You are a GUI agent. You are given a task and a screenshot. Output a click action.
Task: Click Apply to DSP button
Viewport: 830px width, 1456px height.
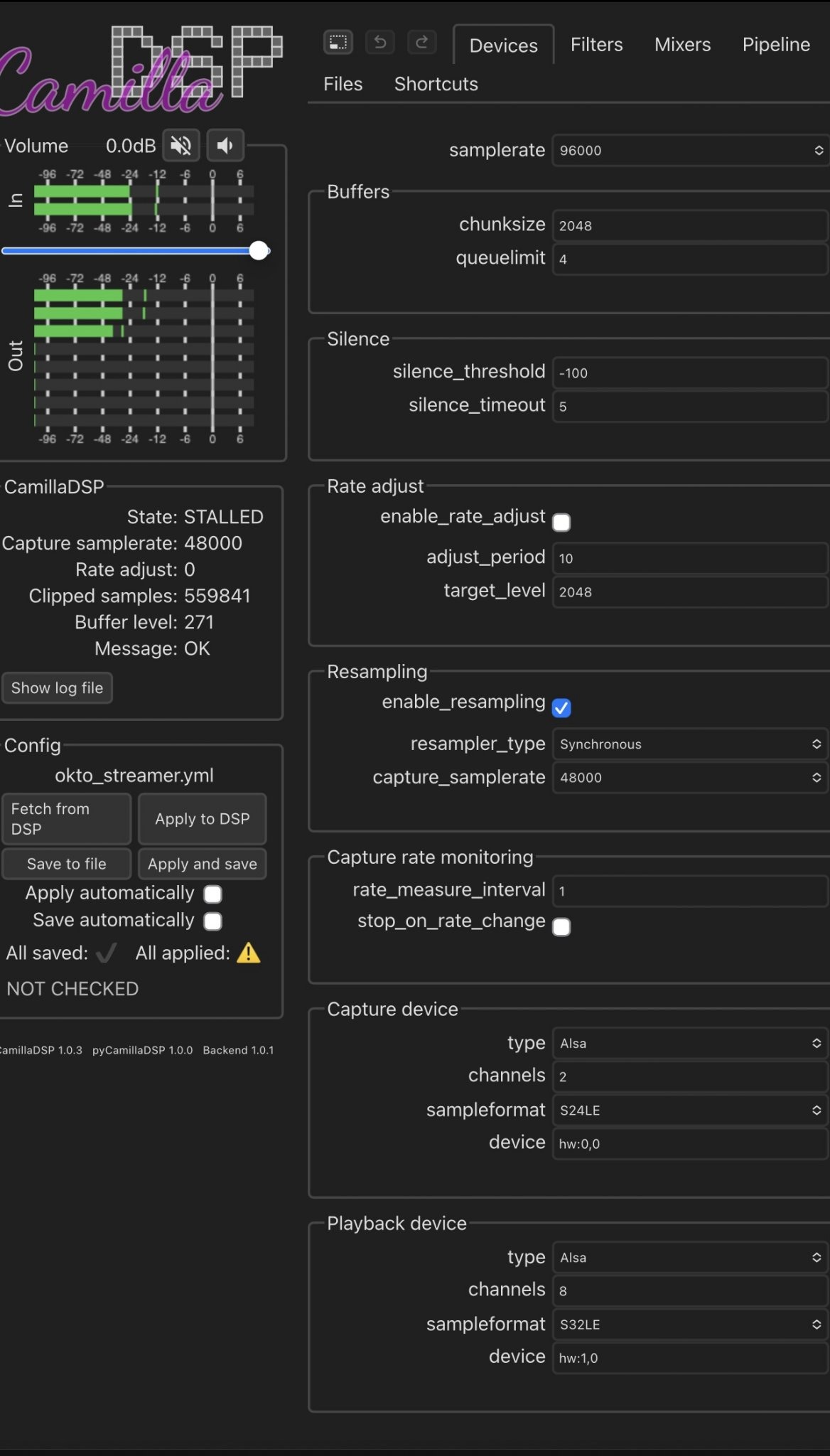coord(203,818)
